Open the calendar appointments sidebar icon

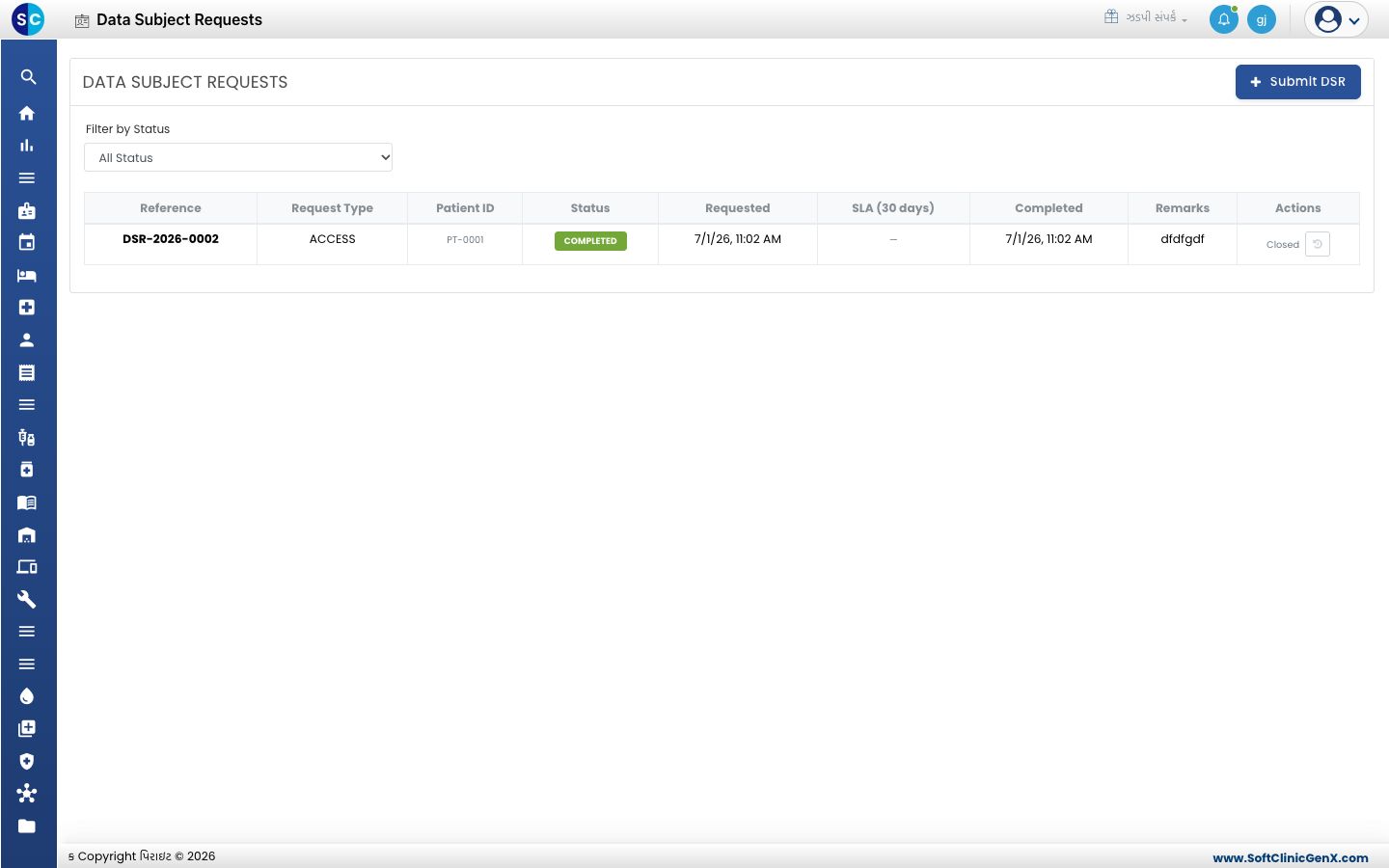[x=27, y=242]
